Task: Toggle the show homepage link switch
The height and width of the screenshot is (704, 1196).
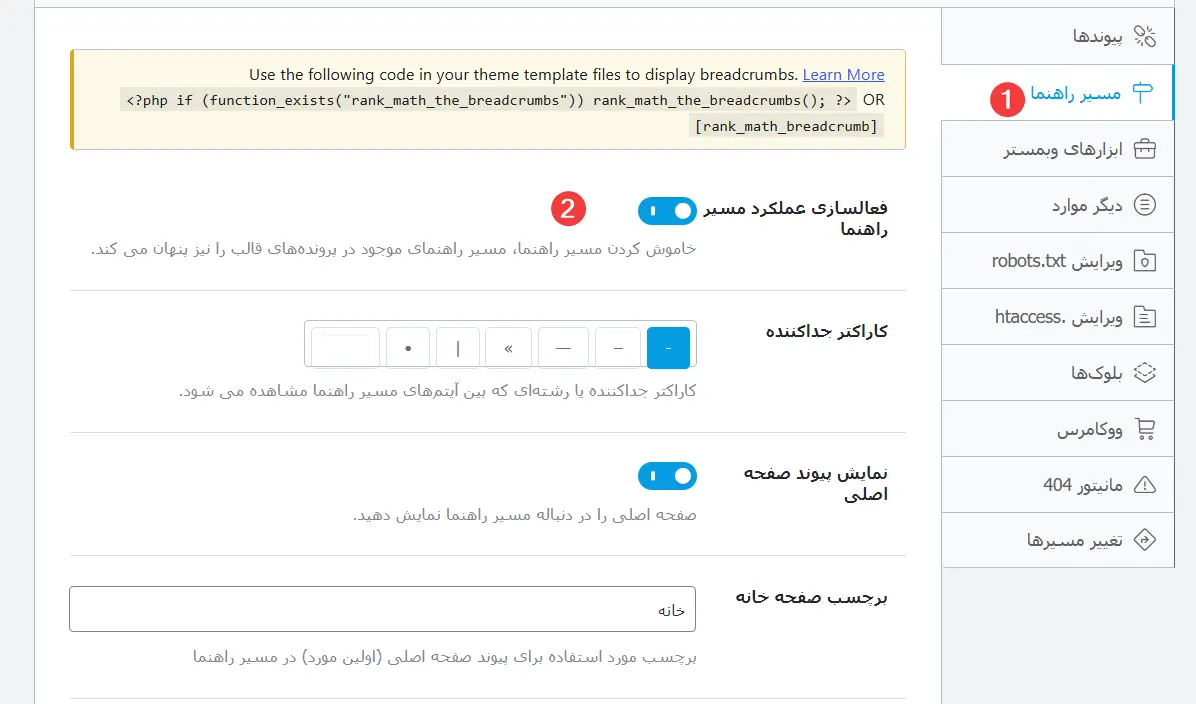Action: (667, 476)
